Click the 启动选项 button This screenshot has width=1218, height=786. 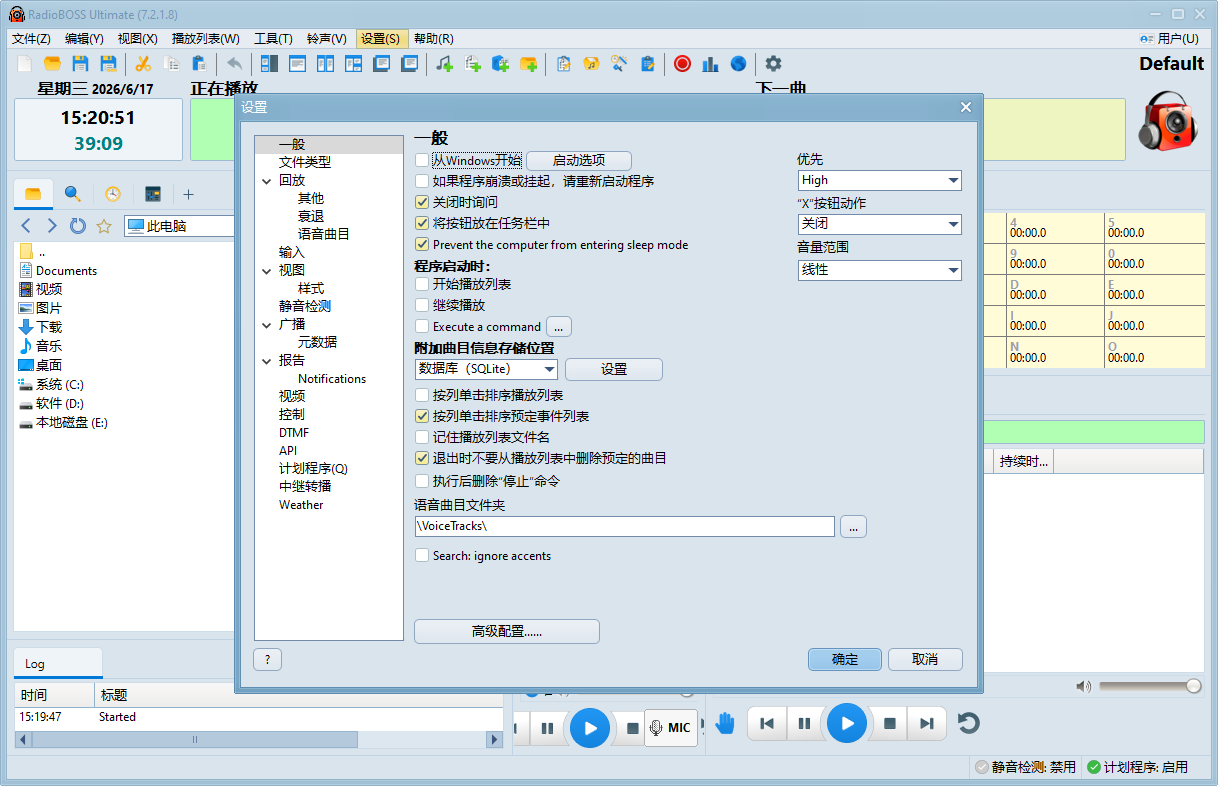[x=579, y=160]
